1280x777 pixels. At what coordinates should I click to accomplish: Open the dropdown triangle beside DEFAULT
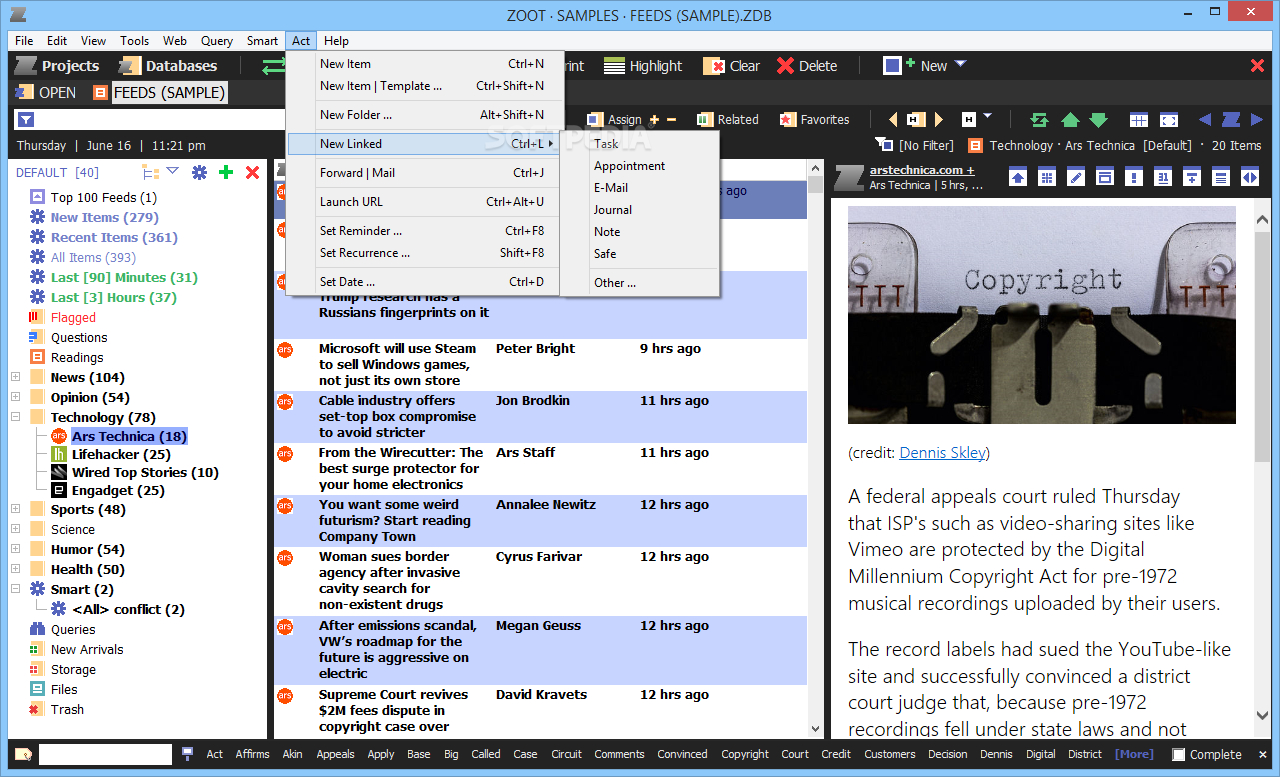pos(172,171)
